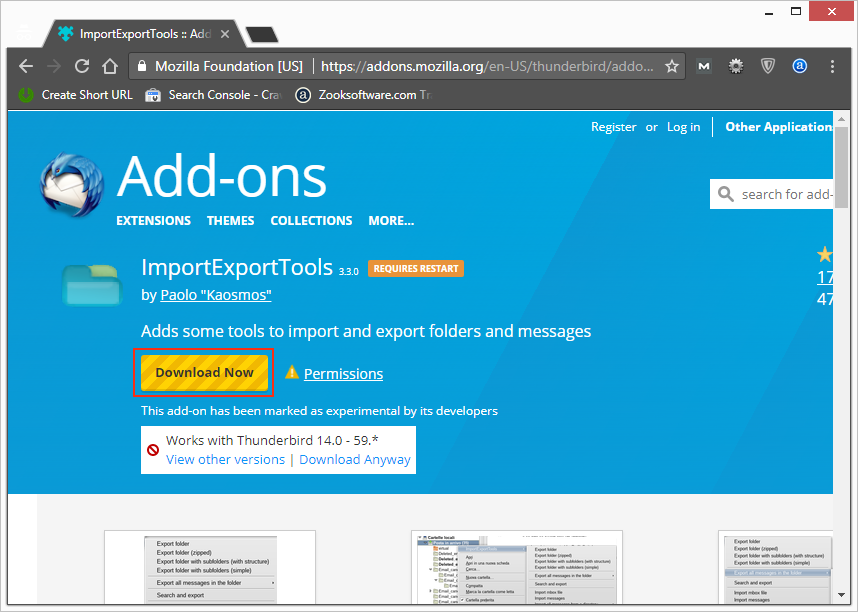Click the View other versions link
Viewport: 858px width, 612px height.
point(225,459)
